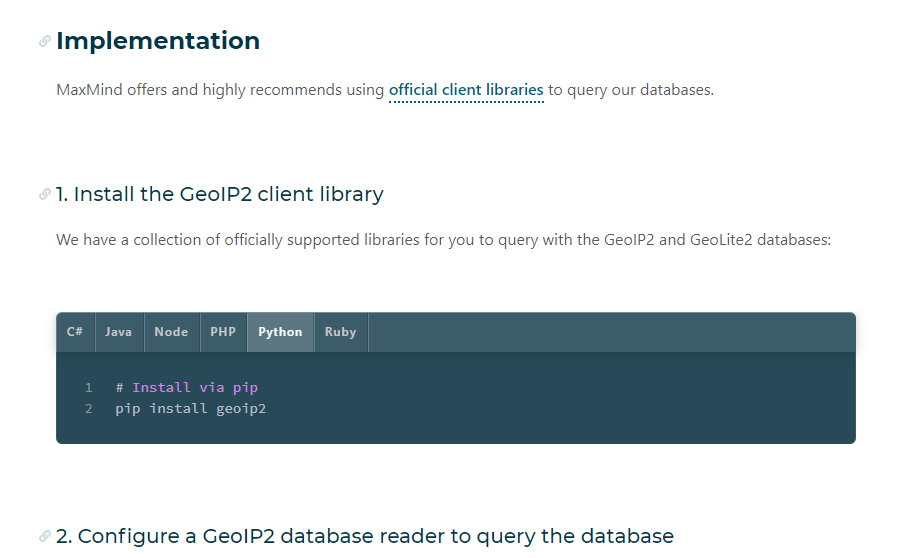Click line number 1 in the code block
This screenshot has height=558, width=921.
click(89, 387)
